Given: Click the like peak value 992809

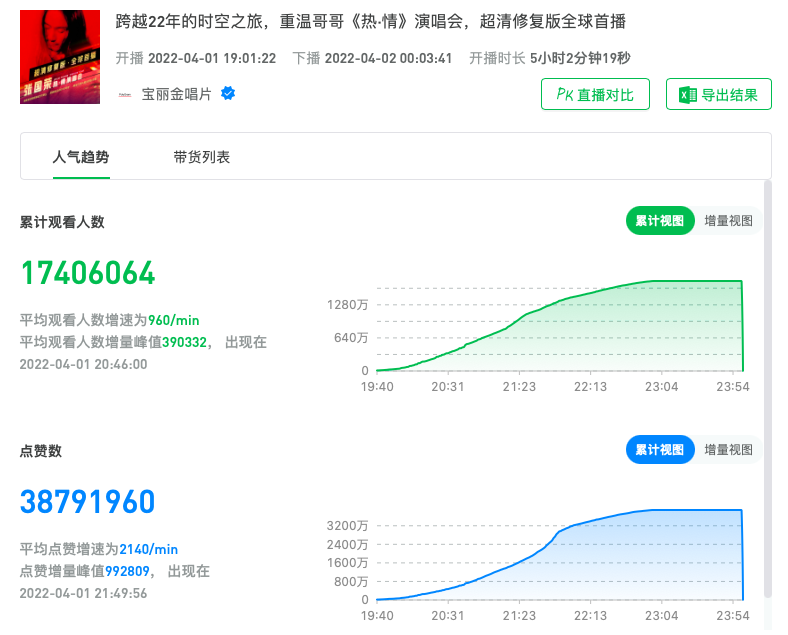Looking at the screenshot, I should [x=127, y=571].
